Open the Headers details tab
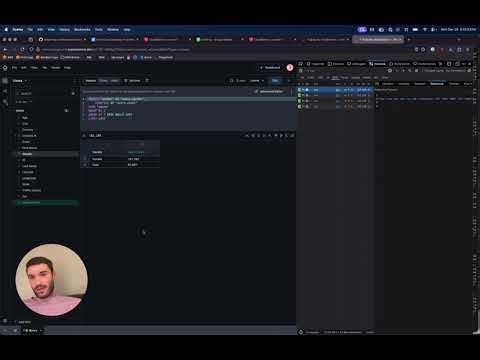Viewport: 480px width, 360px height. coord(387,84)
